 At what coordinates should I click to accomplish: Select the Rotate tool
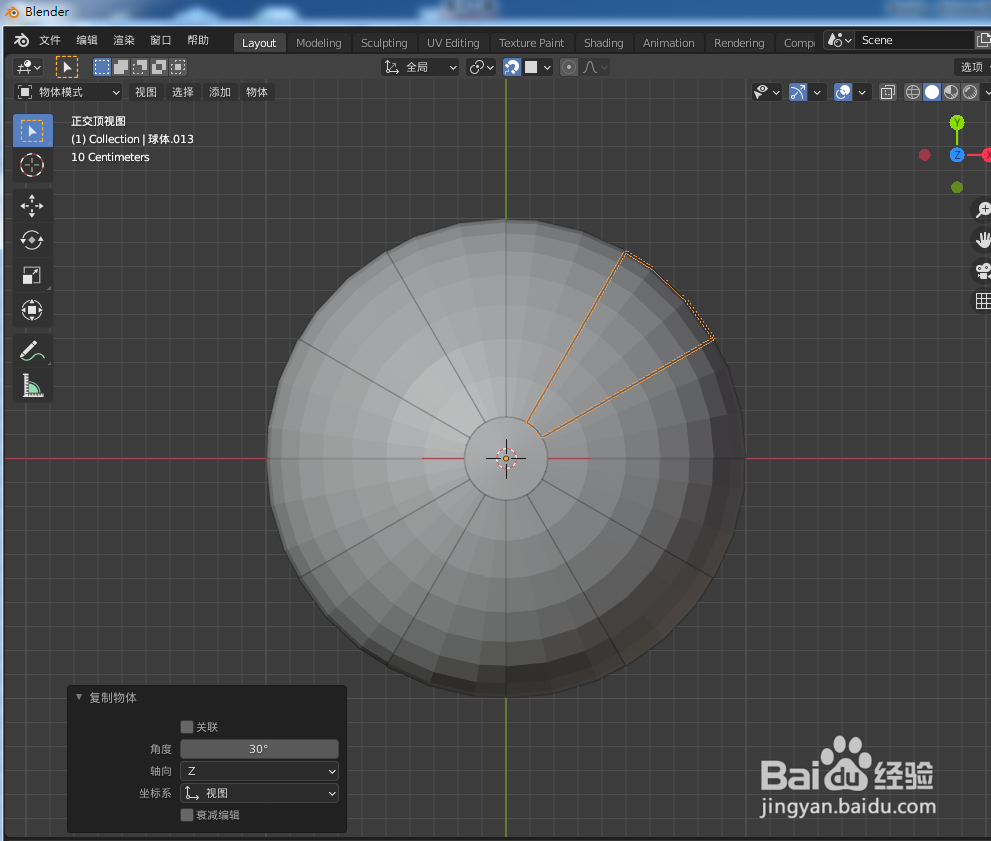pos(31,240)
